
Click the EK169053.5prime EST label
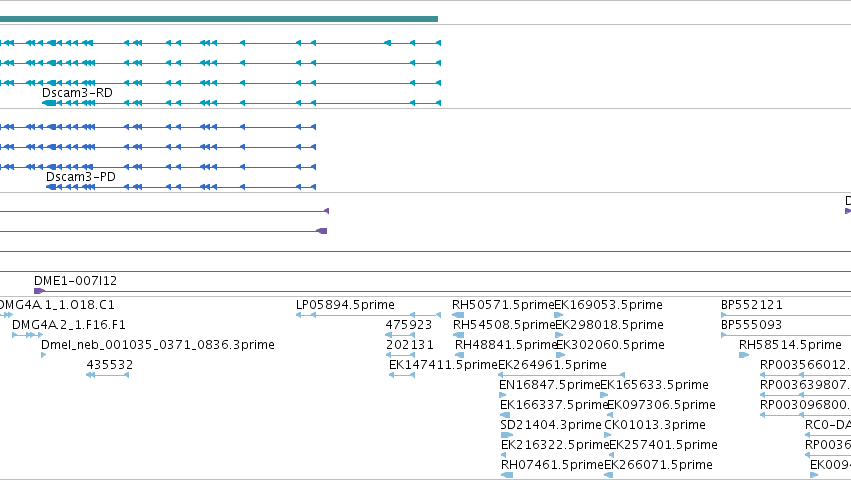pos(608,305)
